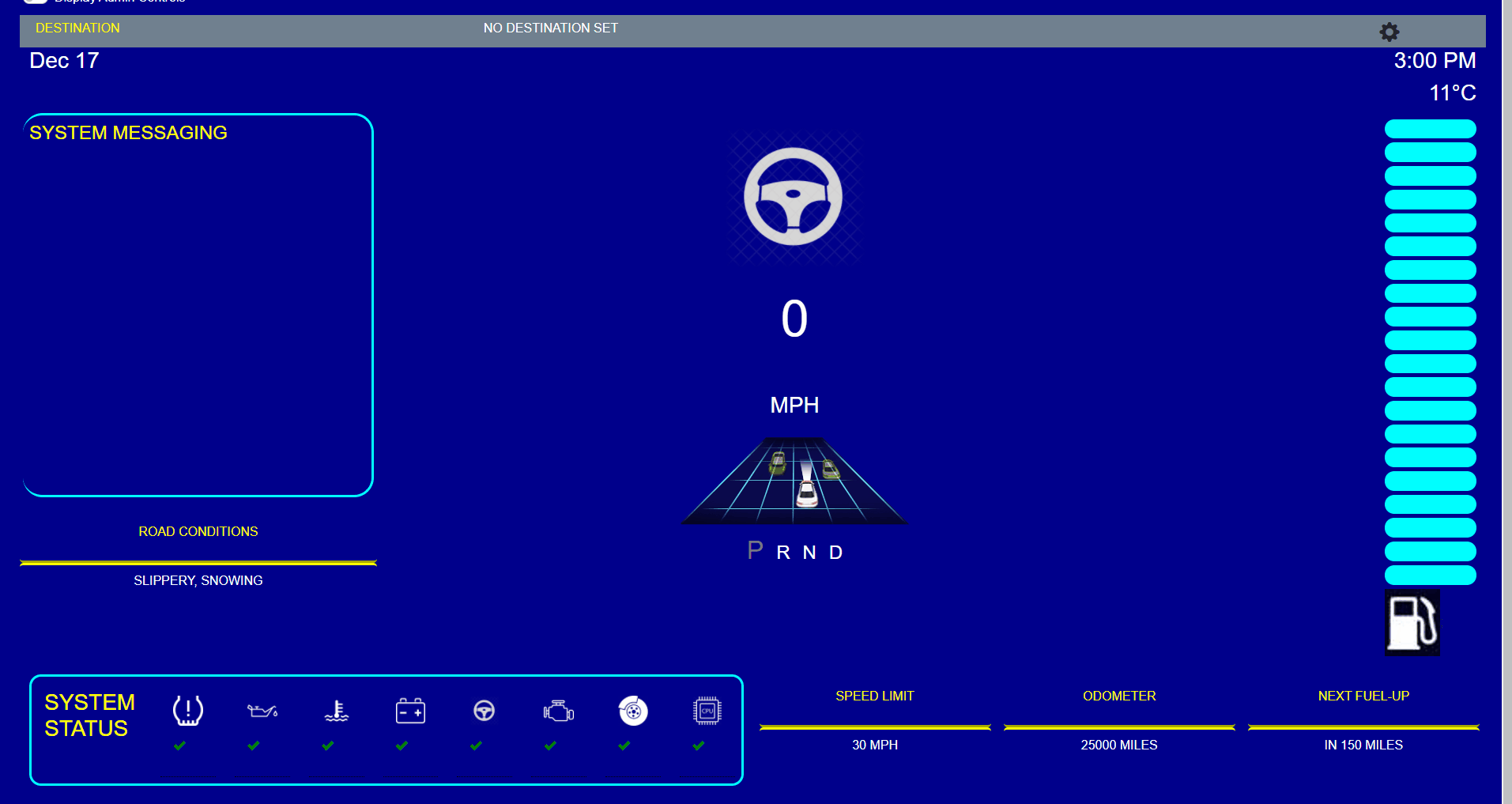
Task: Click the lane view road graphic
Action: pos(794,481)
